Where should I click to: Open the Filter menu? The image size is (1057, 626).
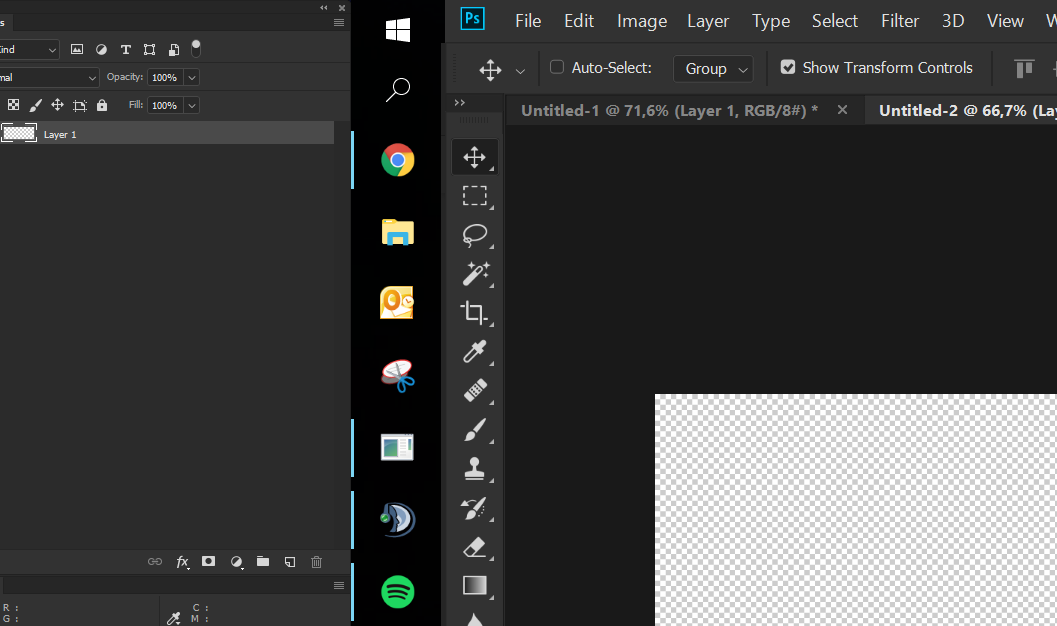point(899,21)
